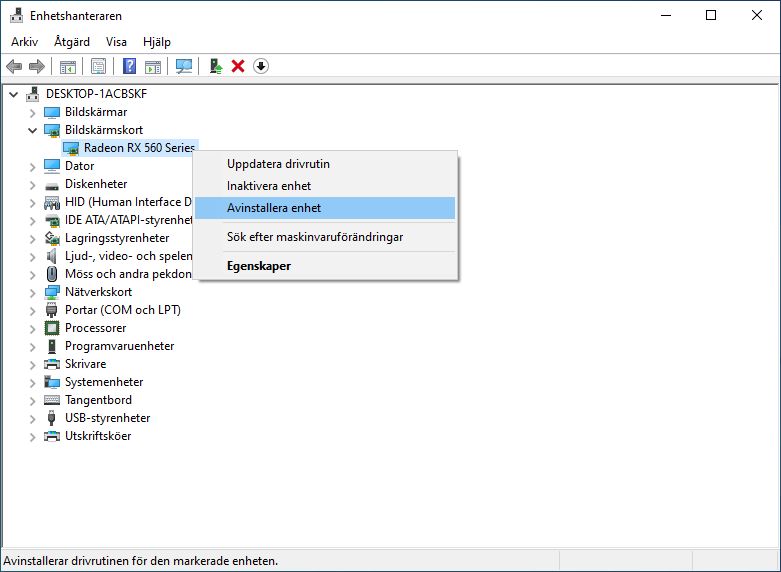Click the HID category icon
The height and width of the screenshot is (572, 781).
pyautogui.click(x=52, y=202)
